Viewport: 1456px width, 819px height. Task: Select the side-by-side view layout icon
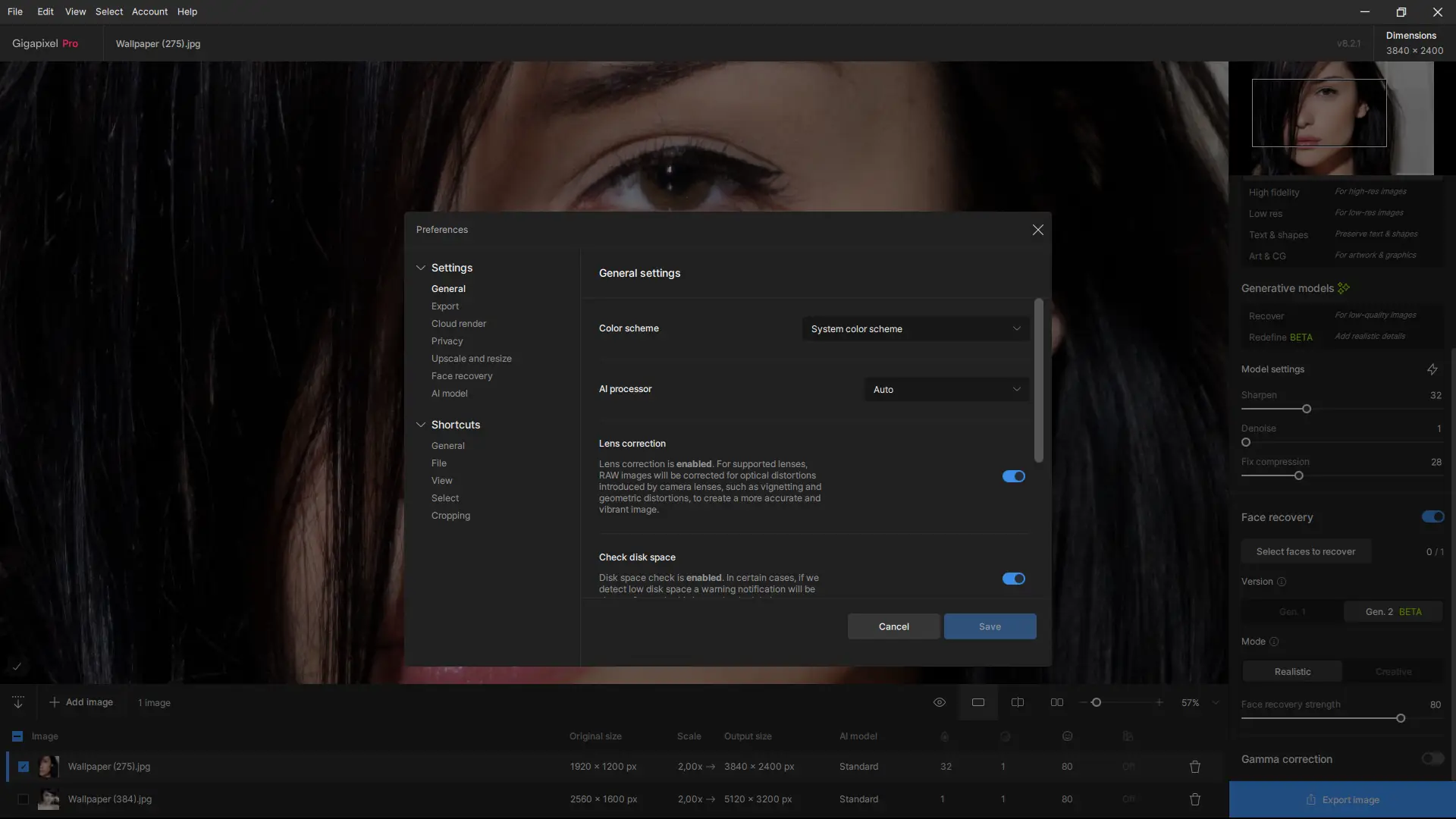point(1056,702)
